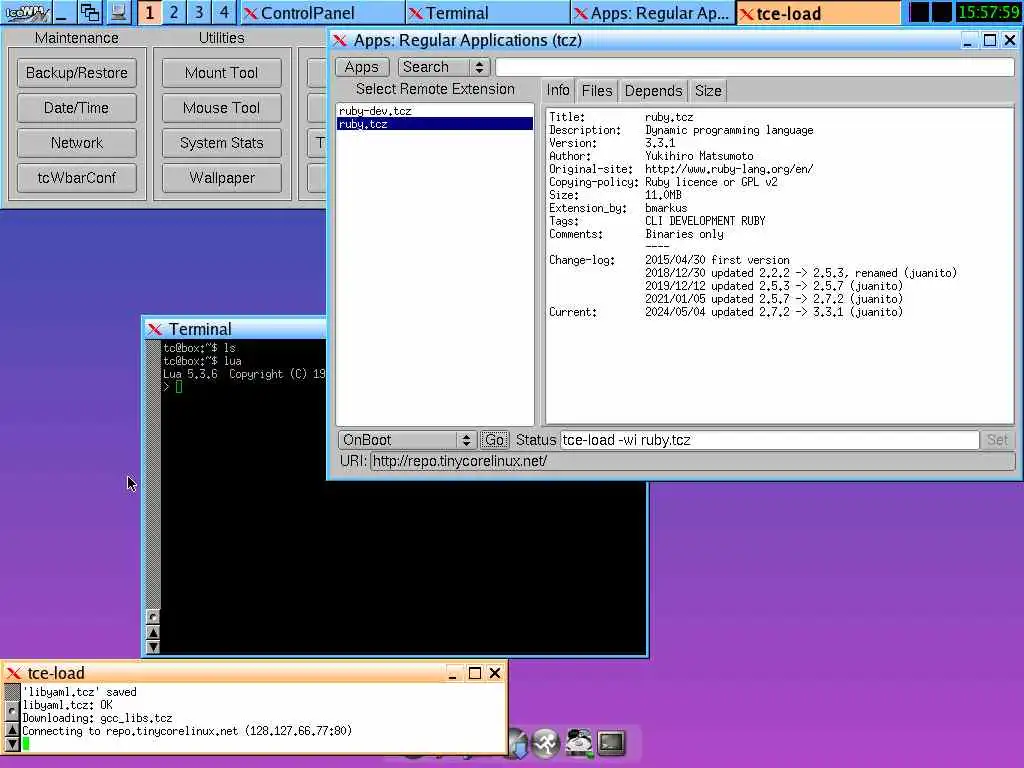Minimize the tce-load window
Screen dimensions: 1024x768
(453, 673)
